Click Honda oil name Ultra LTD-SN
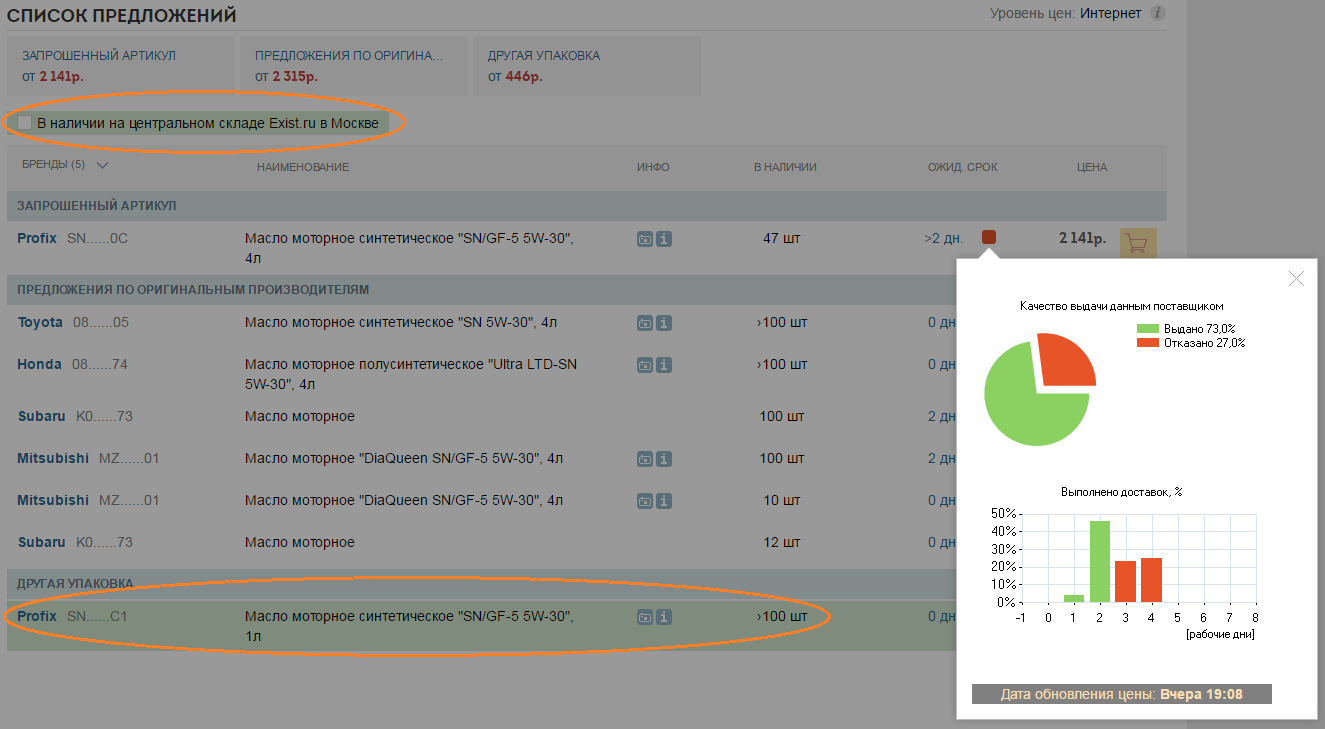Viewport: 1325px width, 729px height. click(x=411, y=374)
